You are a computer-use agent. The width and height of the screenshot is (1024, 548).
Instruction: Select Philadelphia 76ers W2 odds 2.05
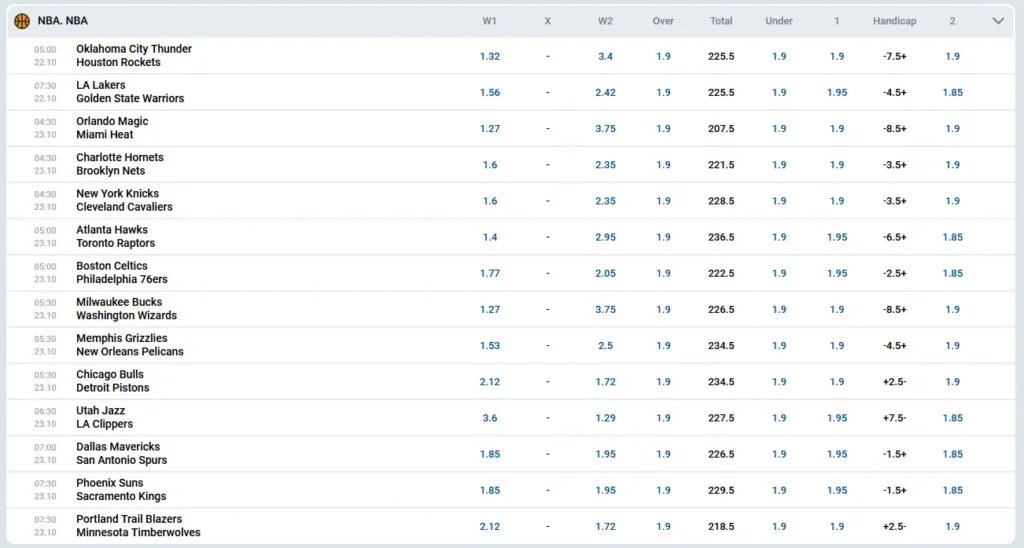pos(605,273)
